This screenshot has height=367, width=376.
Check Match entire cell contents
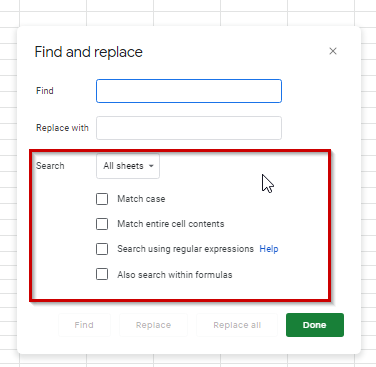click(x=102, y=224)
